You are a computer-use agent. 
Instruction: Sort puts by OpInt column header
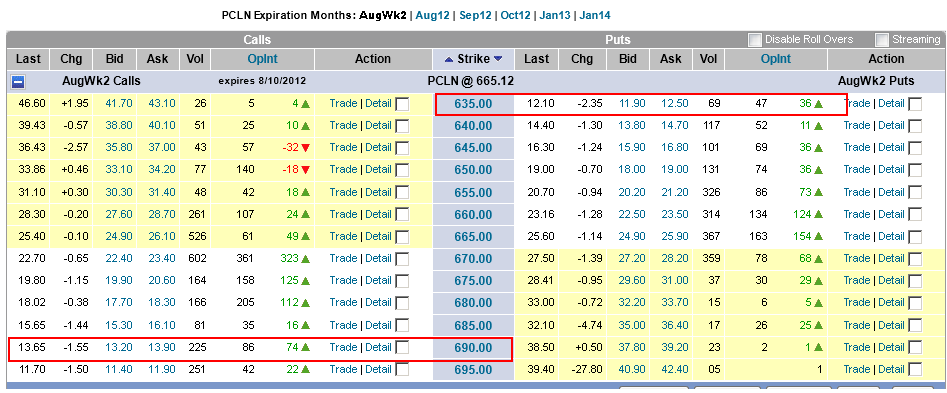[775, 59]
